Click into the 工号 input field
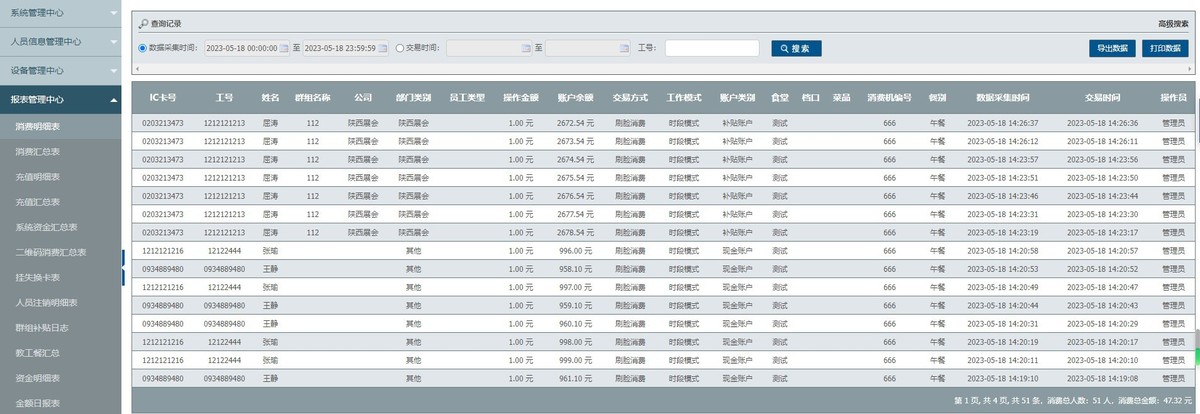 point(714,48)
